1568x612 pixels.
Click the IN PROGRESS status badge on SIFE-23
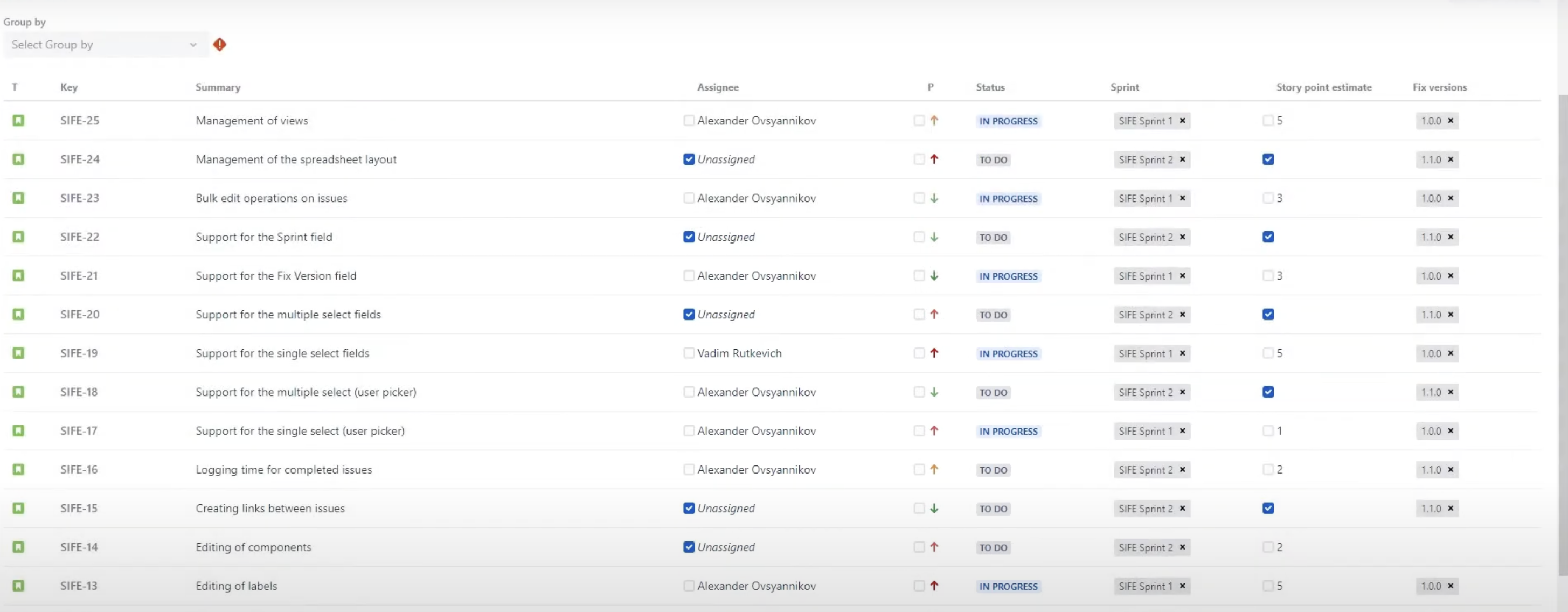click(x=1008, y=197)
